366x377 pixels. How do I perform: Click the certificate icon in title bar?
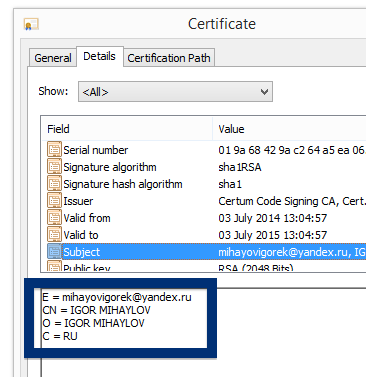(31, 24)
